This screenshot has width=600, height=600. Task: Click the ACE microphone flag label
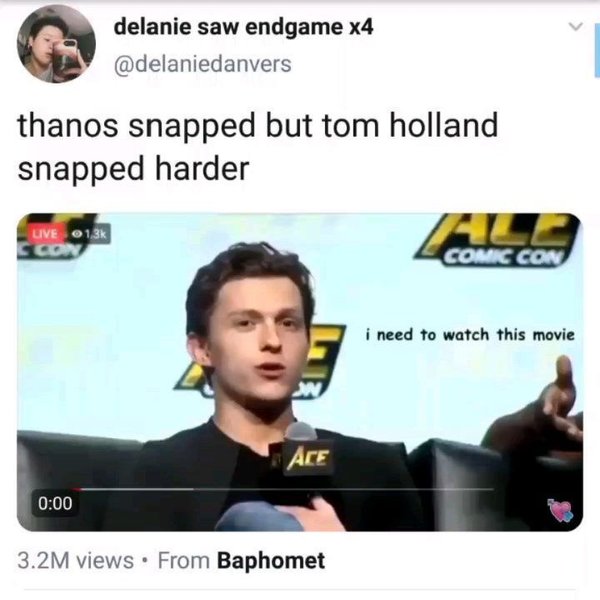[x=308, y=458]
